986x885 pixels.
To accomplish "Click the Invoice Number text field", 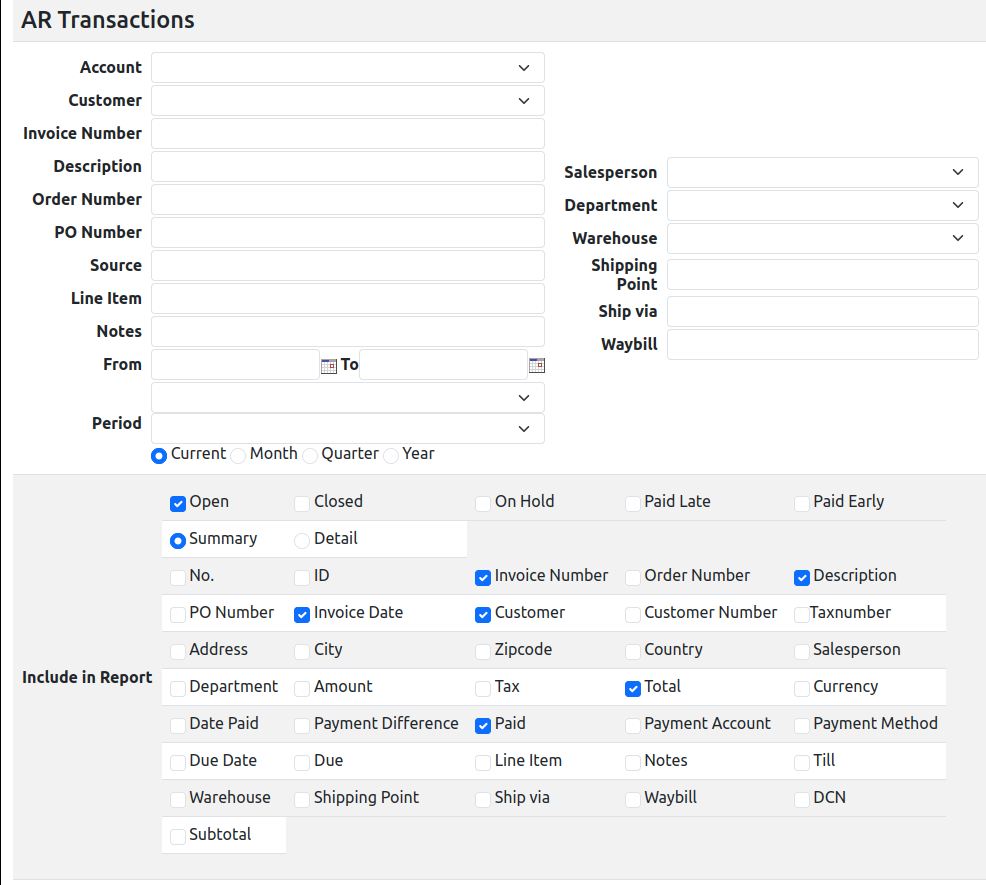I will (347, 134).
